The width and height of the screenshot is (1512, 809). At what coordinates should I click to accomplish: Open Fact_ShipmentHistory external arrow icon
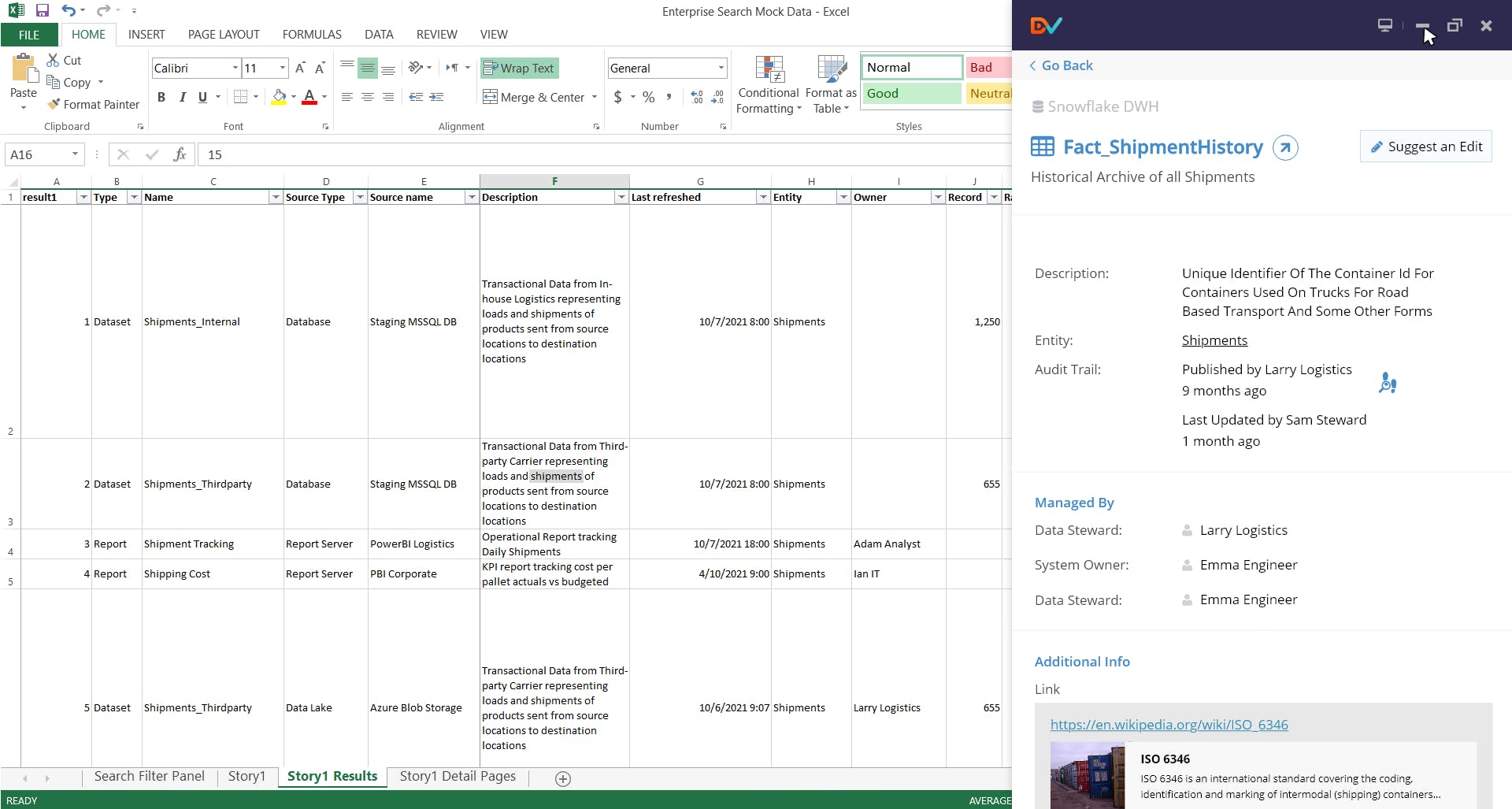pyautogui.click(x=1285, y=147)
